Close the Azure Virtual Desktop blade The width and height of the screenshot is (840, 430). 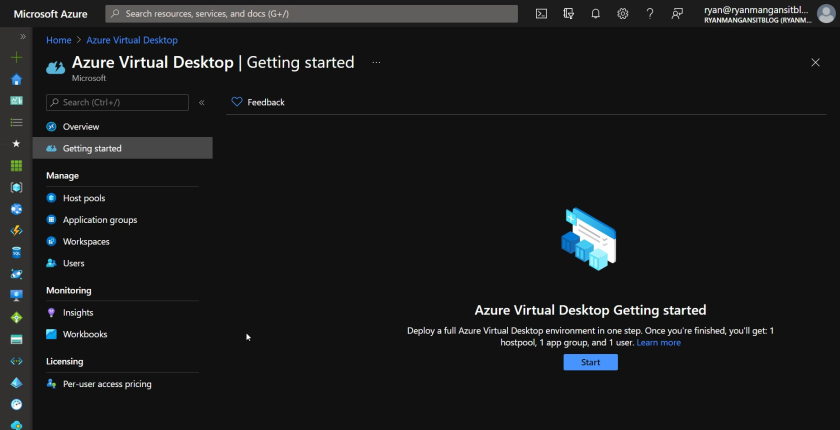coord(815,63)
